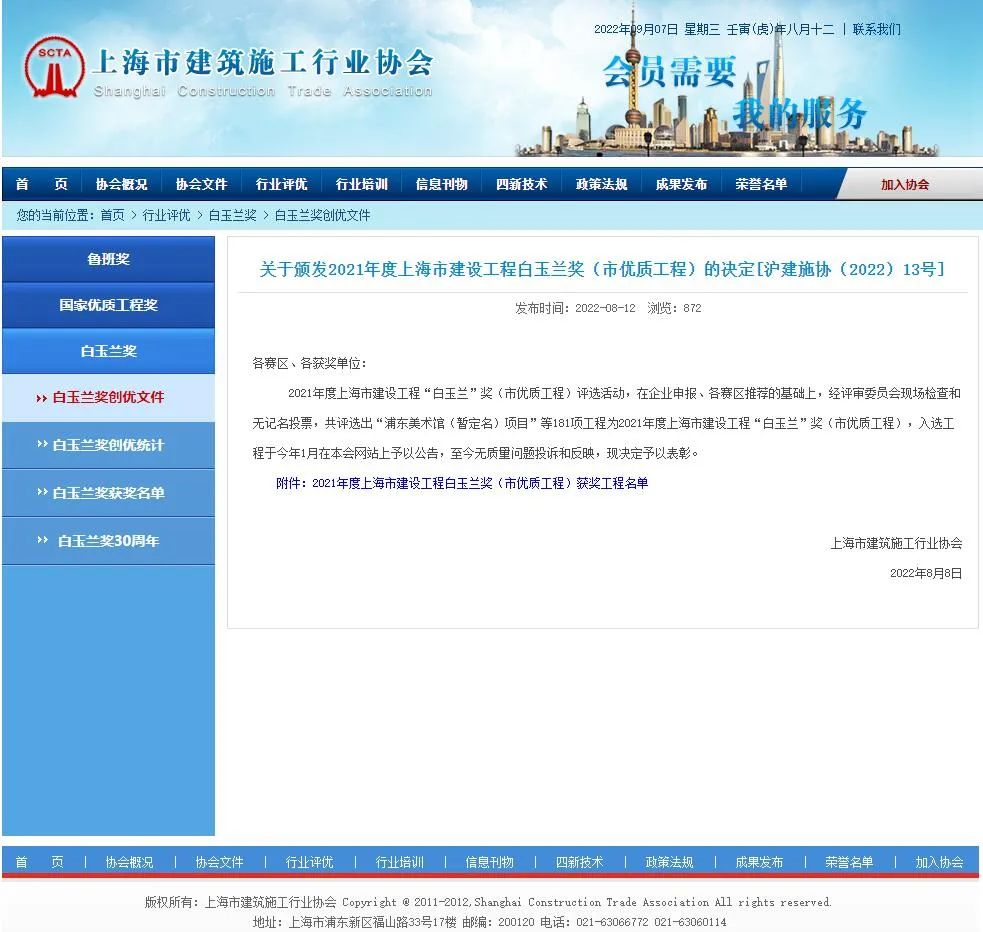983x932 pixels.
Task: Click the 会员需要 我的服务 banner slogan
Action: (x=735, y=93)
